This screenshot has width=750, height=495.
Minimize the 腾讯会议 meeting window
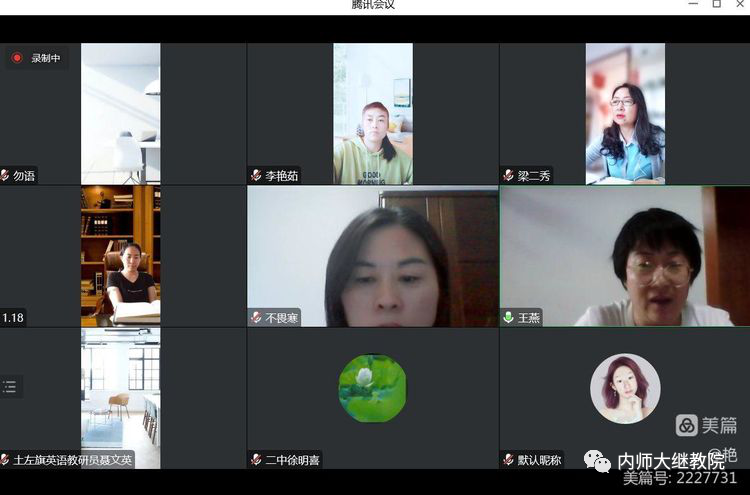(x=693, y=4)
